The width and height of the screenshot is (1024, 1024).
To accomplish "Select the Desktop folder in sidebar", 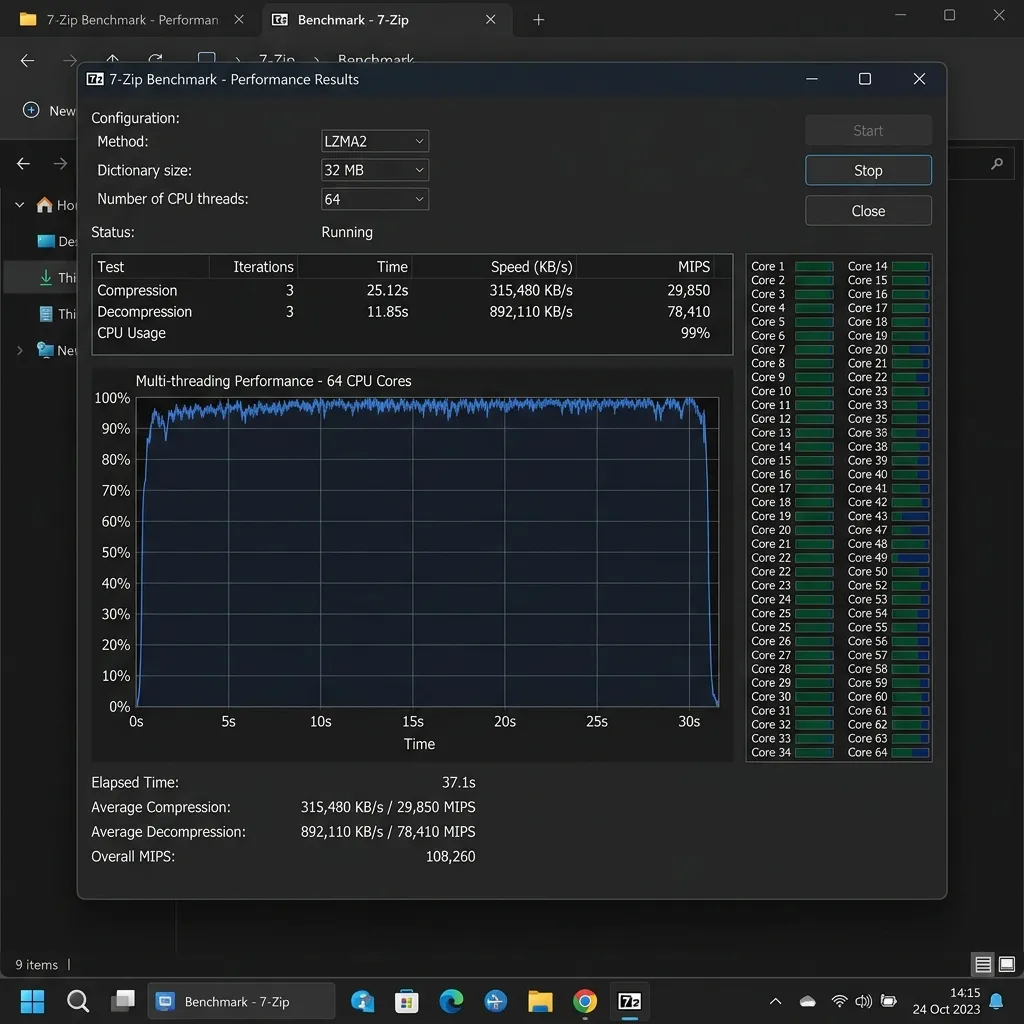I will 56,241.
